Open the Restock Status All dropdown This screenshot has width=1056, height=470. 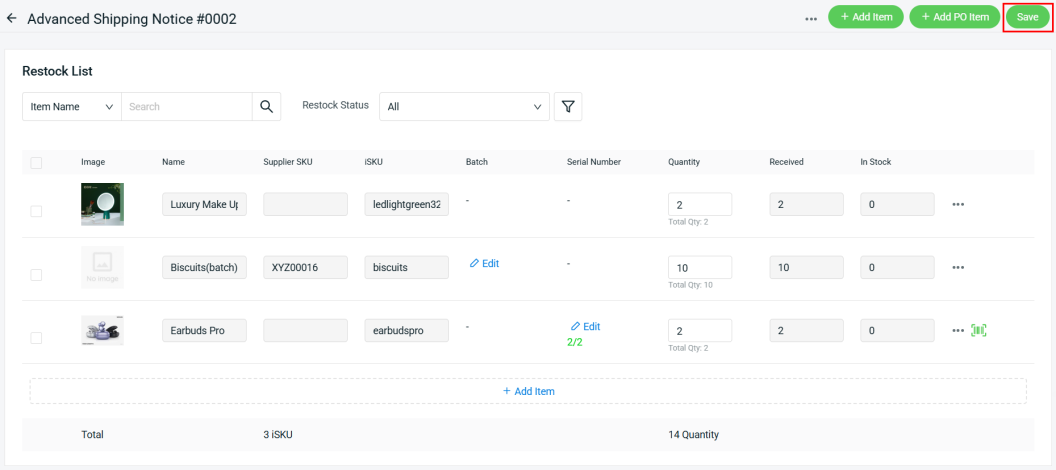[x=464, y=107]
